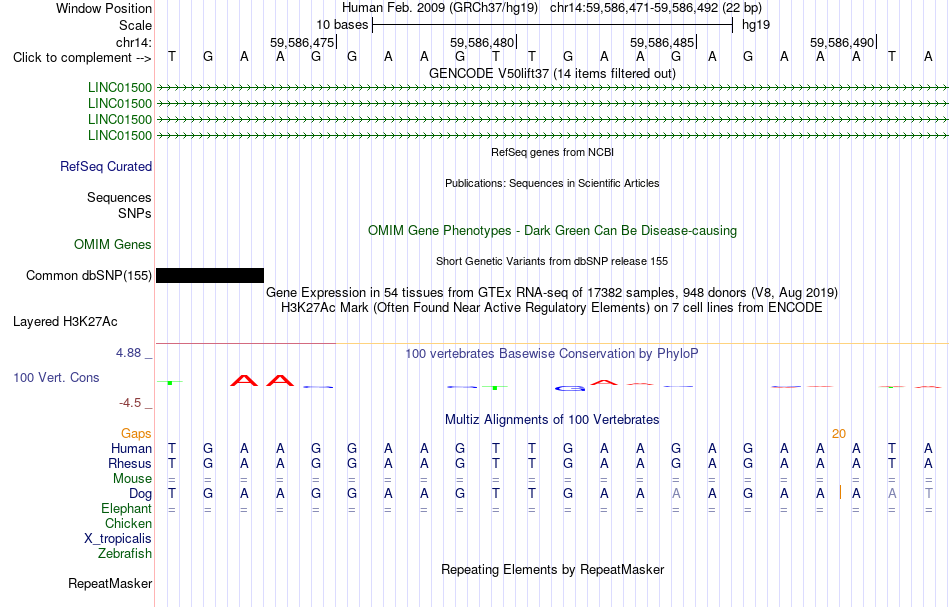Click the 59,586,490 coordinate marker
950x607 pixels.
842,42
